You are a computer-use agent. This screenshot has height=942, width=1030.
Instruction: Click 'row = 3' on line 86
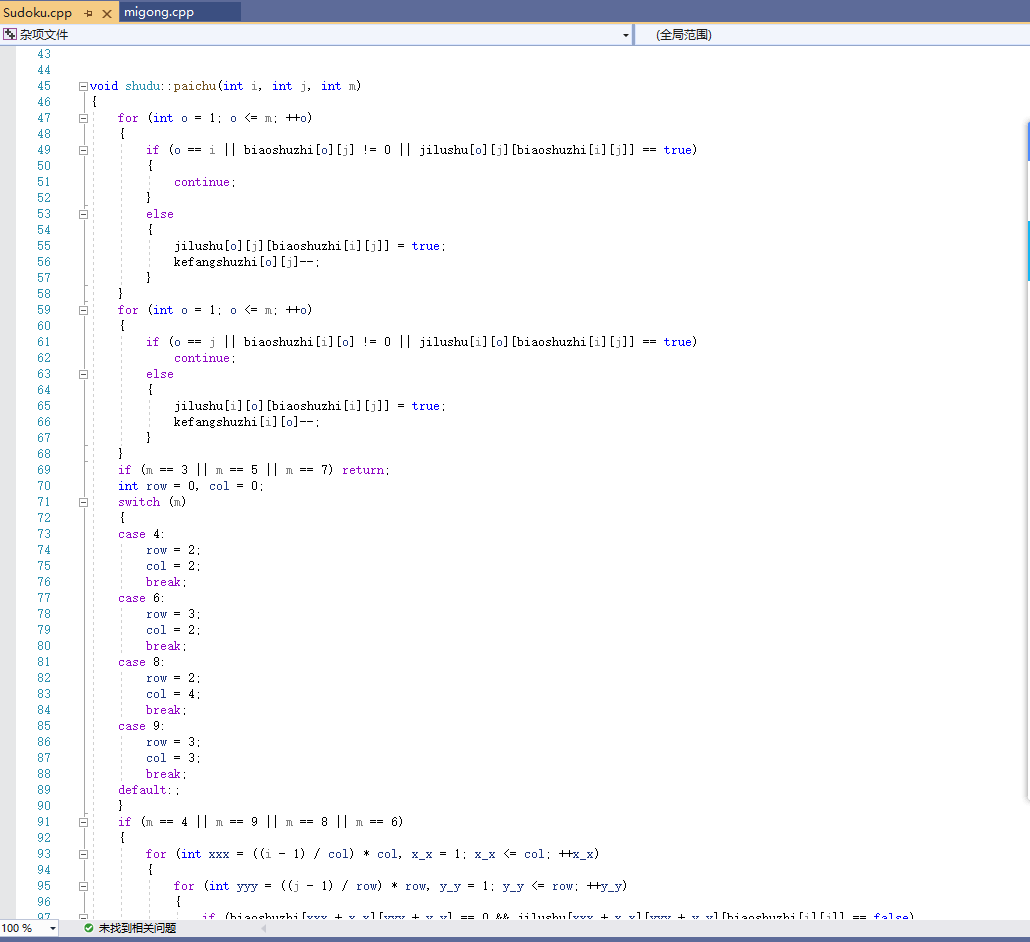tap(171, 742)
